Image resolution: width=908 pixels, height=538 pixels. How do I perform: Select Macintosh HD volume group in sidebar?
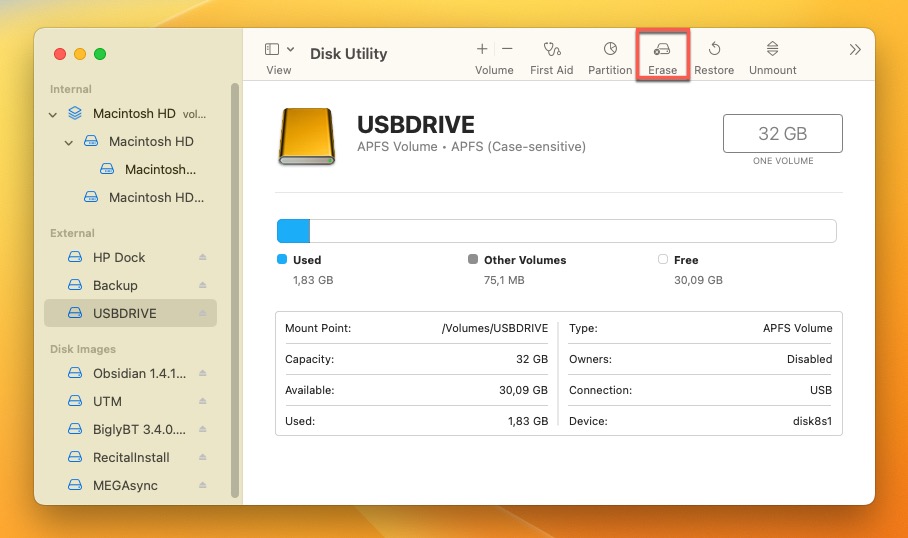[x=131, y=114]
